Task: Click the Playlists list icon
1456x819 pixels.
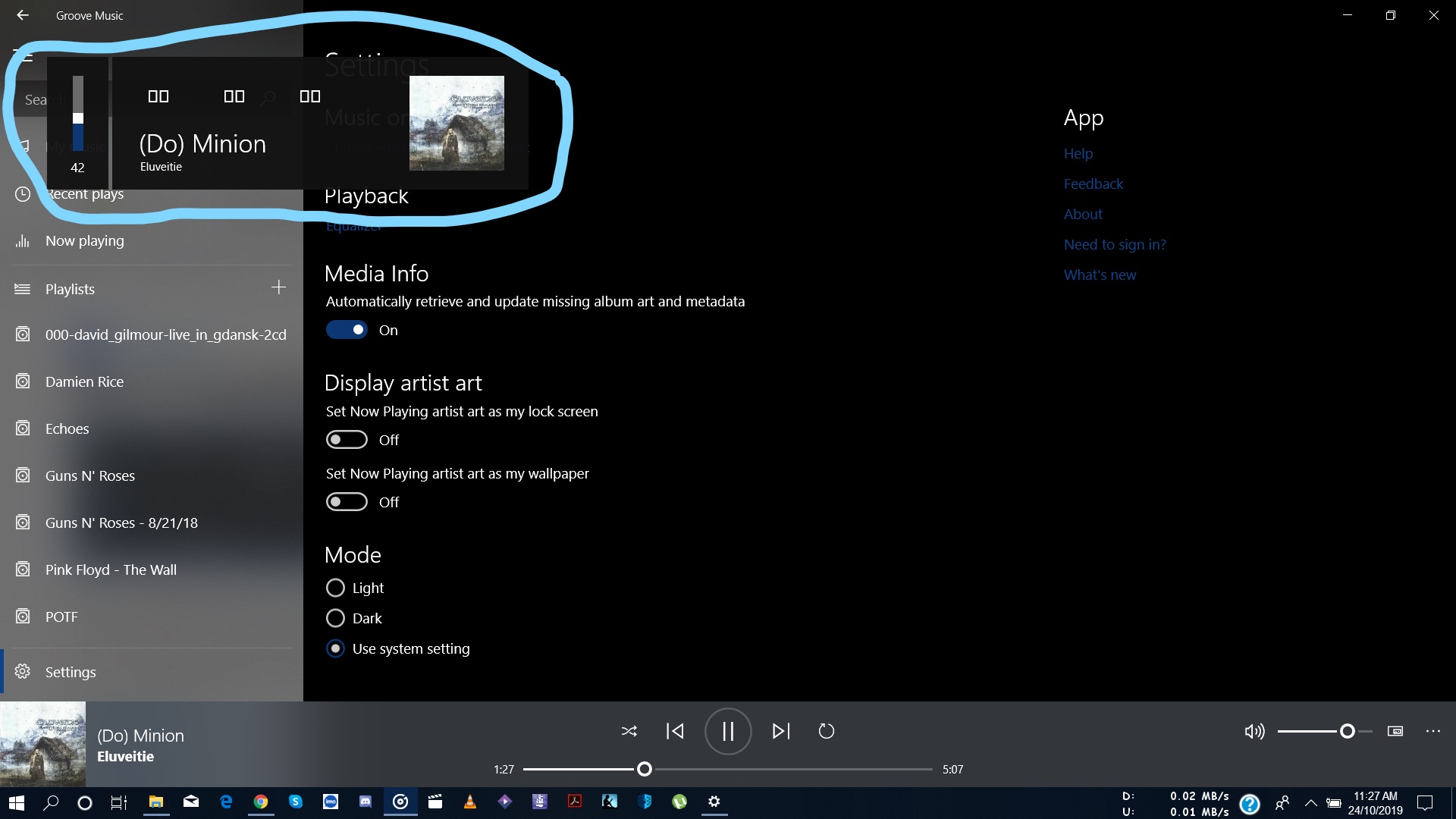Action: 23,289
